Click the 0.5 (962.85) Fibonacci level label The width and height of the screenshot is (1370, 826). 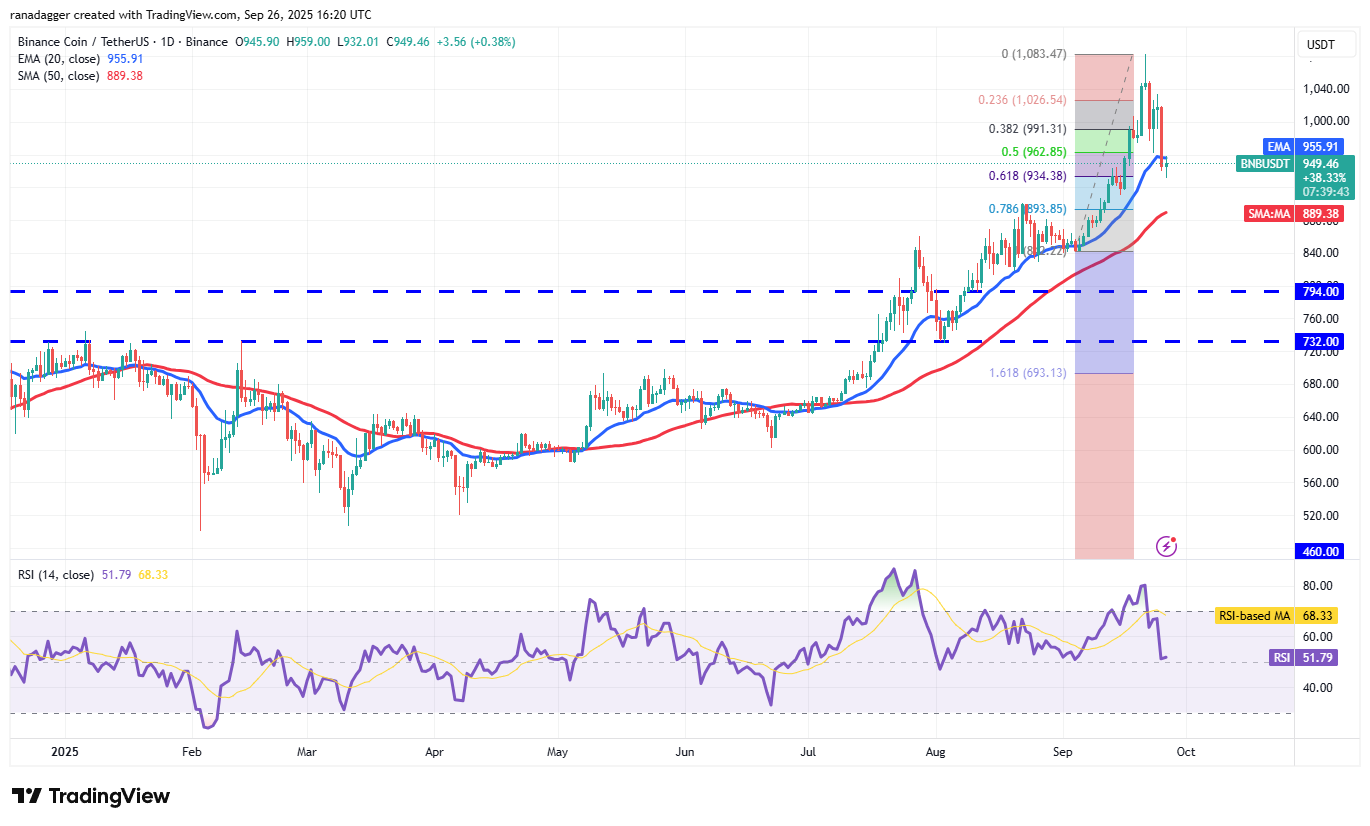1034,152
